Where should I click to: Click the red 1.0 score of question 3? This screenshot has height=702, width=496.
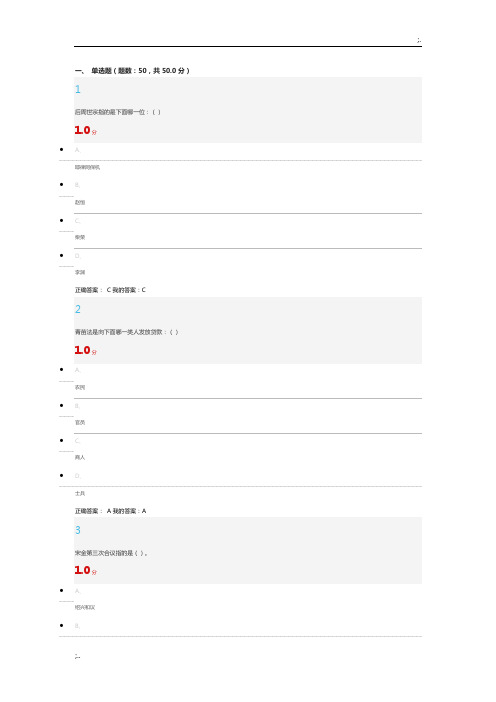(86, 570)
